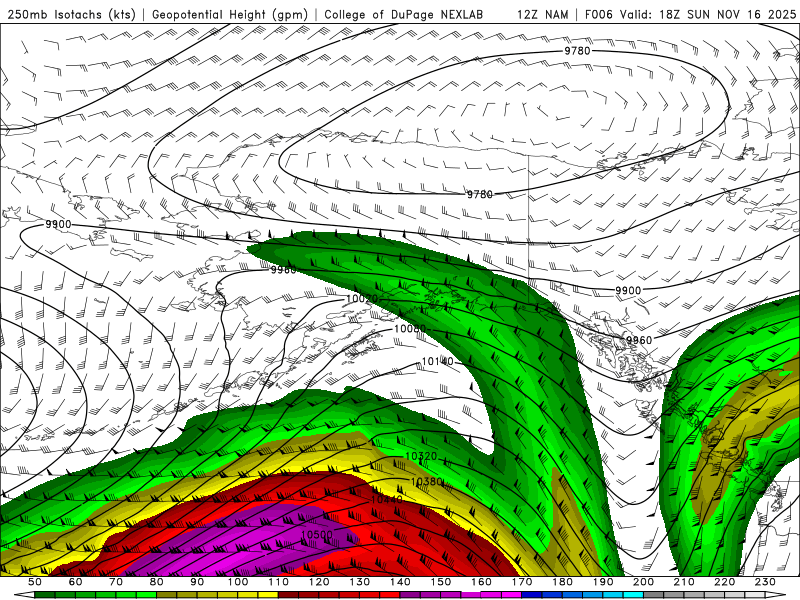Click the 'F006 Valid: 18Z SUN NOV 16 2025' timestamp
This screenshot has height=600, width=800.
pyautogui.click(x=690, y=15)
